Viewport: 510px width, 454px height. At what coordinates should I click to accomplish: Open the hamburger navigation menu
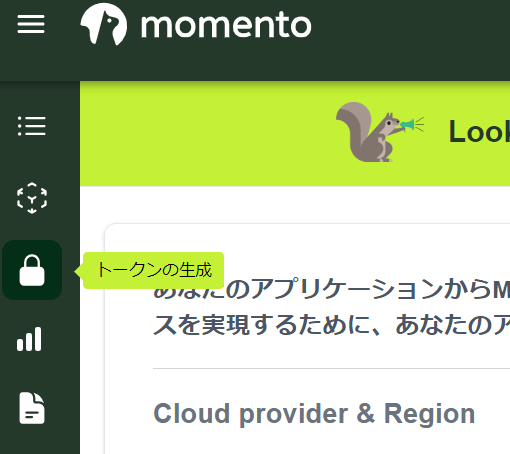tap(31, 24)
